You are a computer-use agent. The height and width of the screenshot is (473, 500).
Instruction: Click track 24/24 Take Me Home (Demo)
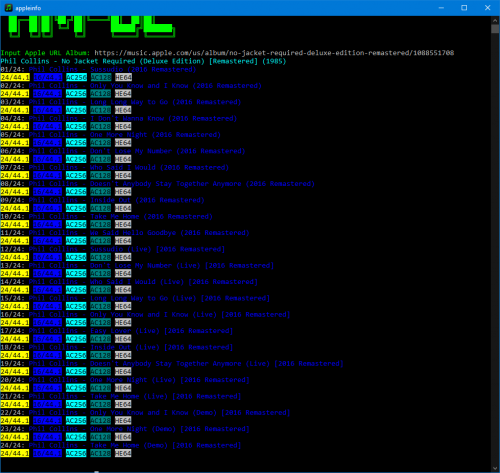(x=121, y=445)
